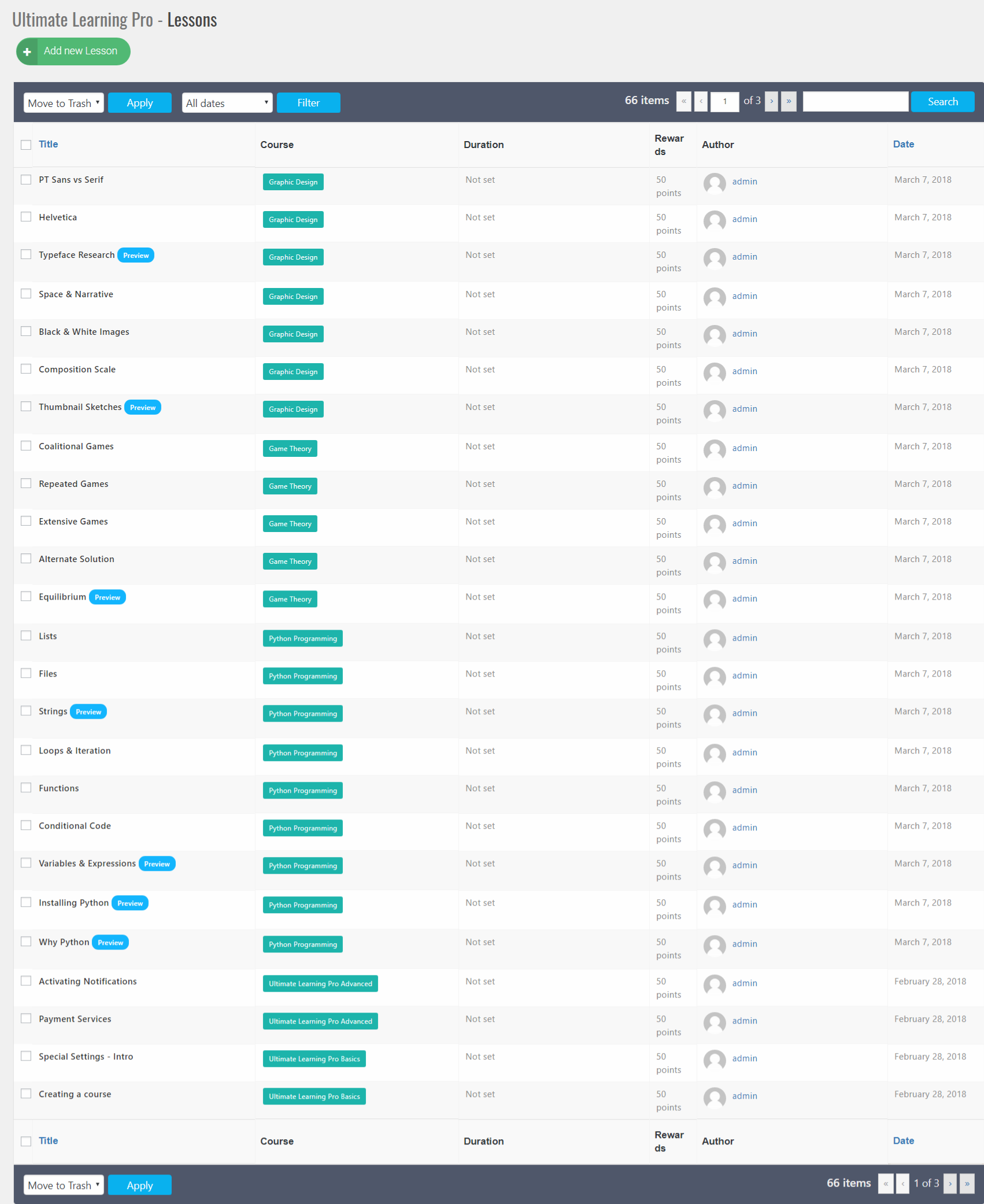This screenshot has height=1204, width=984.
Task: Click admin avatar in PT Sans vs Serif row
Action: (715, 184)
